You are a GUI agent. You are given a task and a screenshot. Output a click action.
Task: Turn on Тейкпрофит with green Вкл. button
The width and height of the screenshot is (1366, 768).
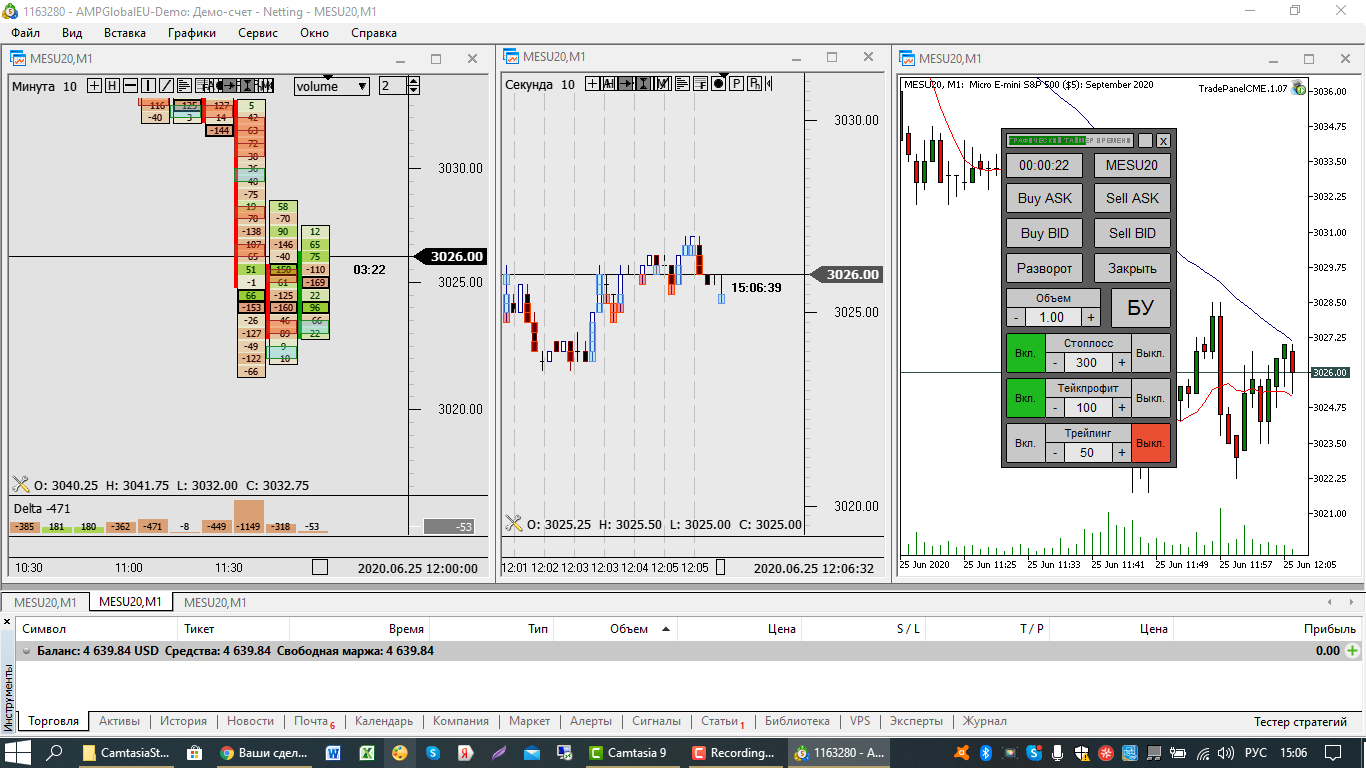pyautogui.click(x=1025, y=398)
